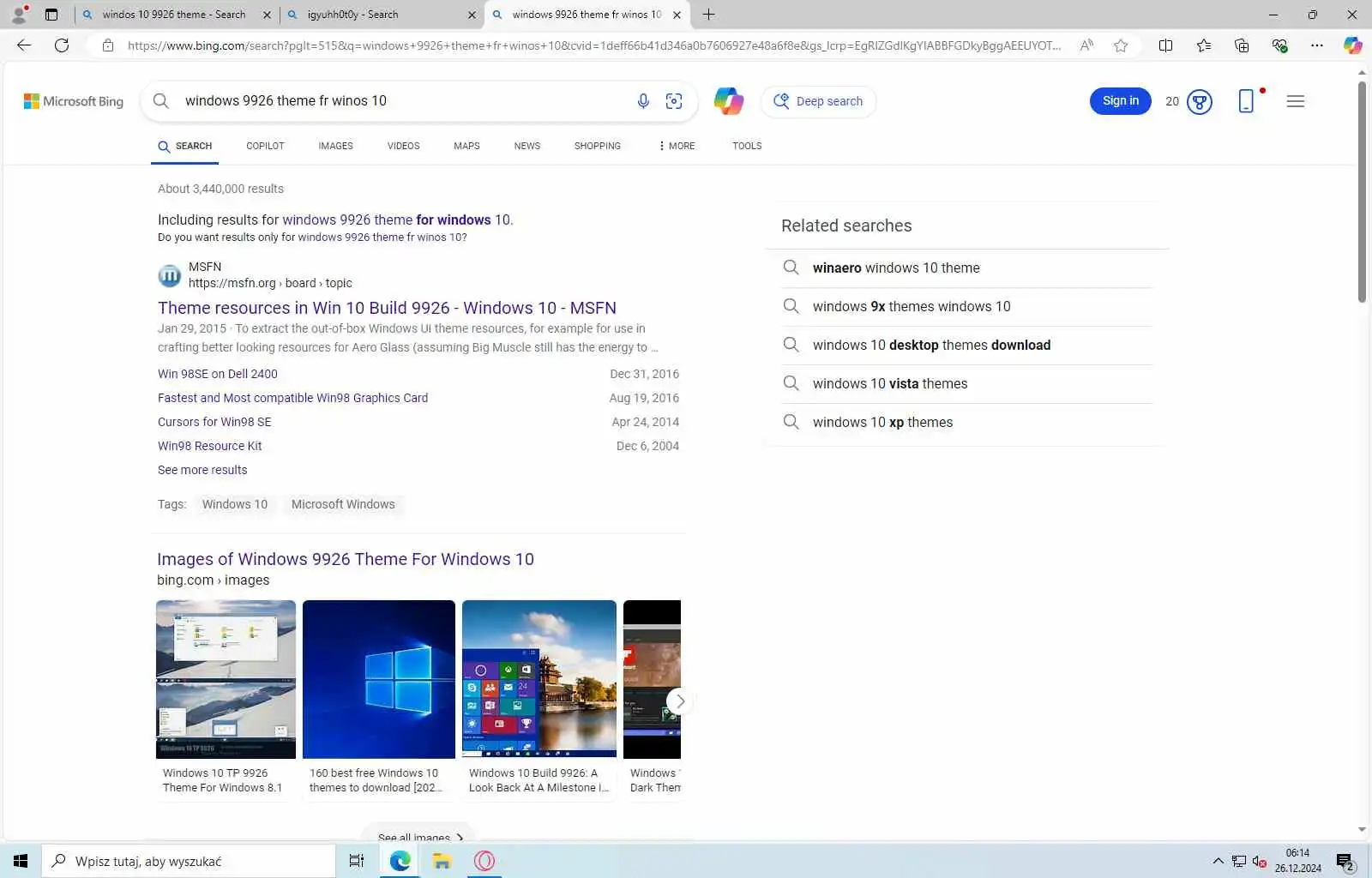Open split screen view

coord(1165,45)
